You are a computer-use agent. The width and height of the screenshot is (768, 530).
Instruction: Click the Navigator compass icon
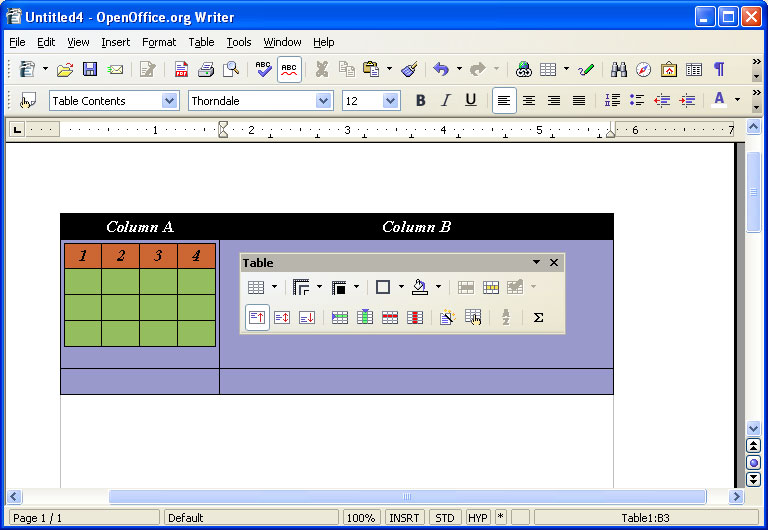(643, 69)
